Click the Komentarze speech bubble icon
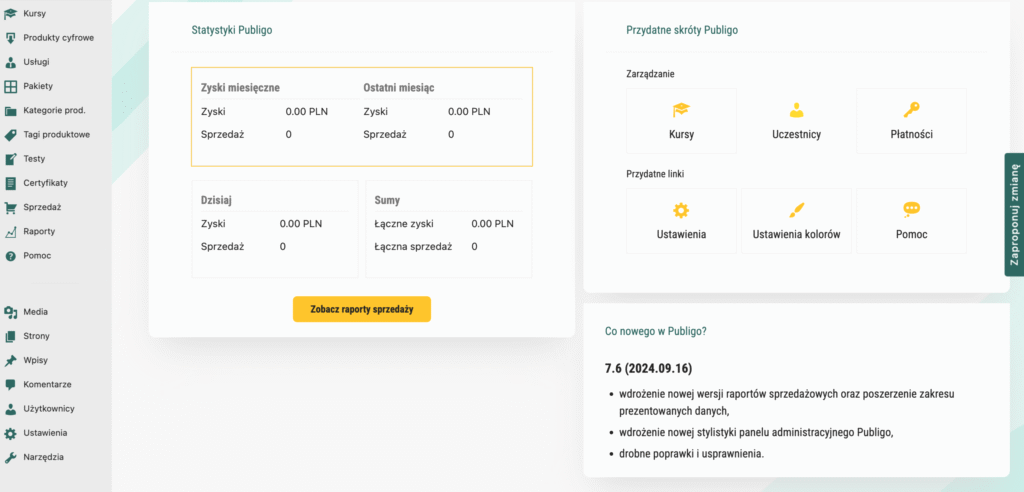Viewport: 1024px width, 492px height. (x=10, y=385)
